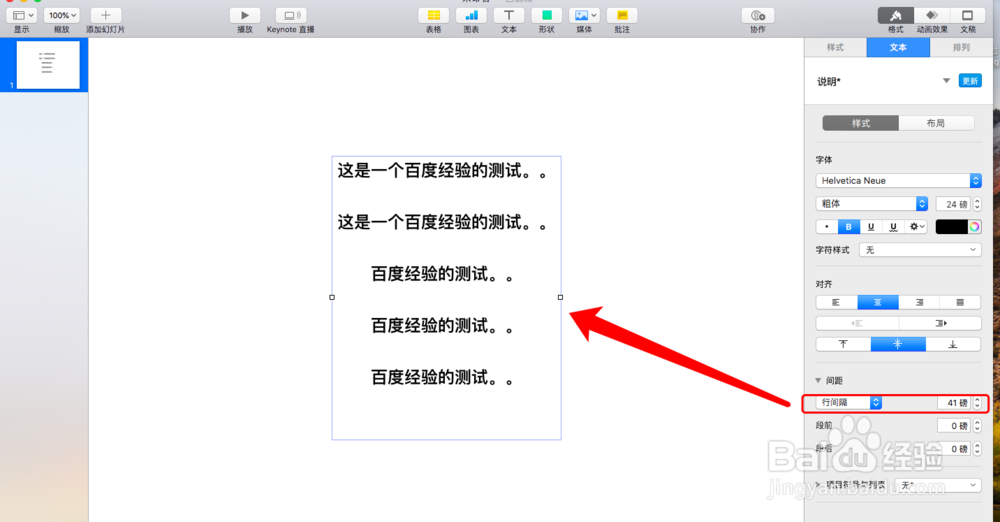Open the 动画效果 animate inspector
Image resolution: width=1000 pixels, height=522 pixels.
click(932, 15)
